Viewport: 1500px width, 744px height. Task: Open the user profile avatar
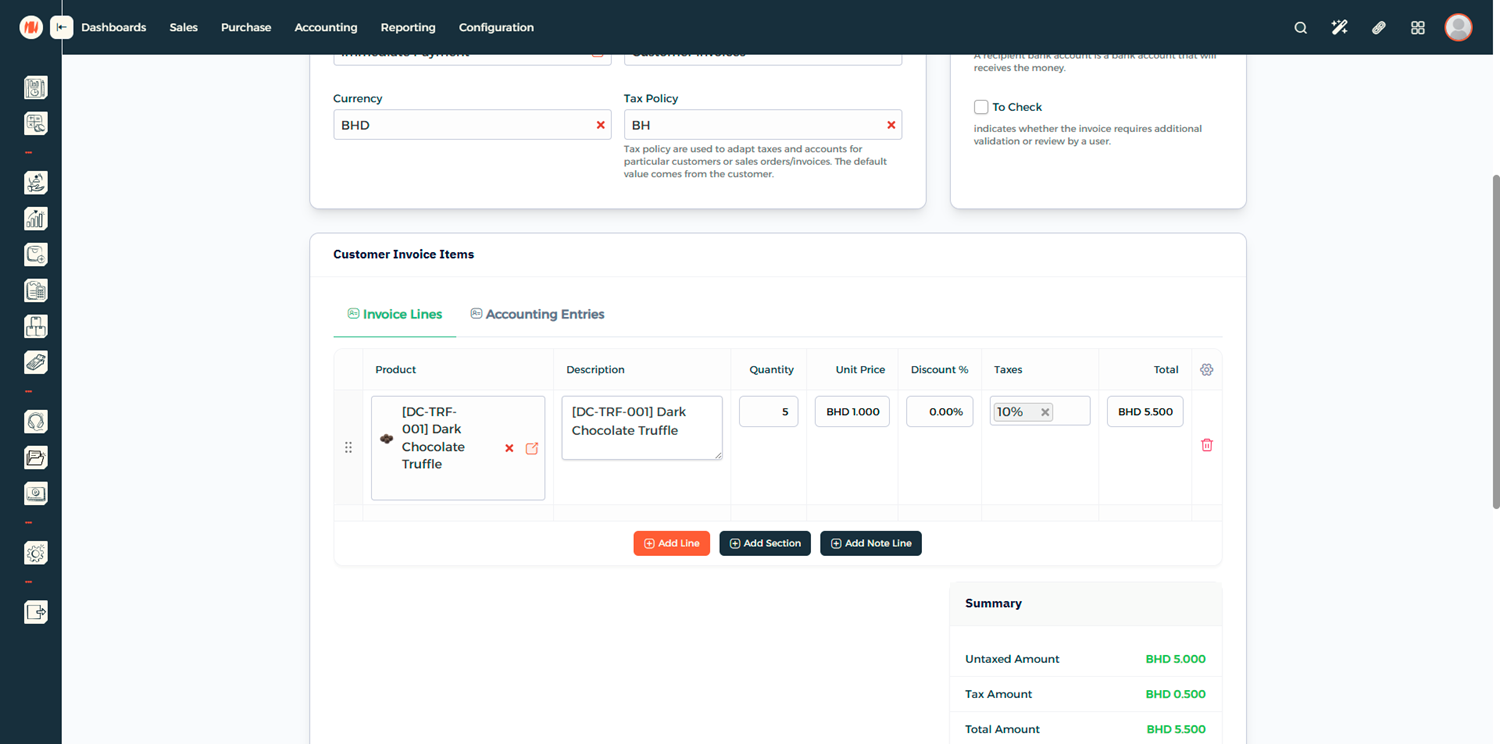pyautogui.click(x=1458, y=28)
